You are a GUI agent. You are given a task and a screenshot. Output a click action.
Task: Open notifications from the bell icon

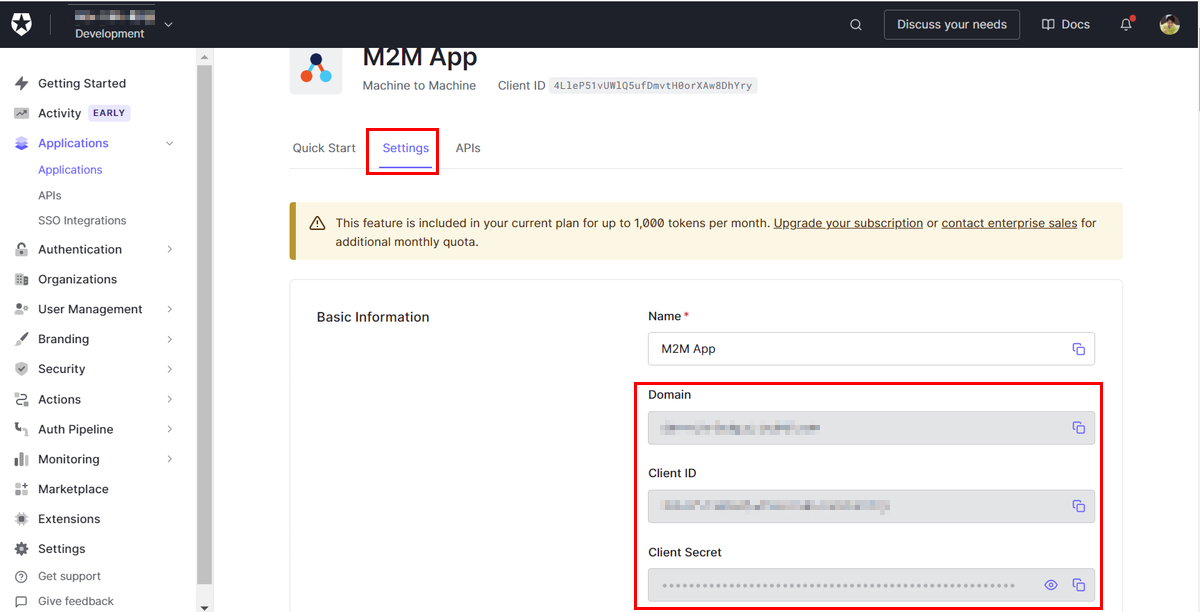click(x=1125, y=23)
